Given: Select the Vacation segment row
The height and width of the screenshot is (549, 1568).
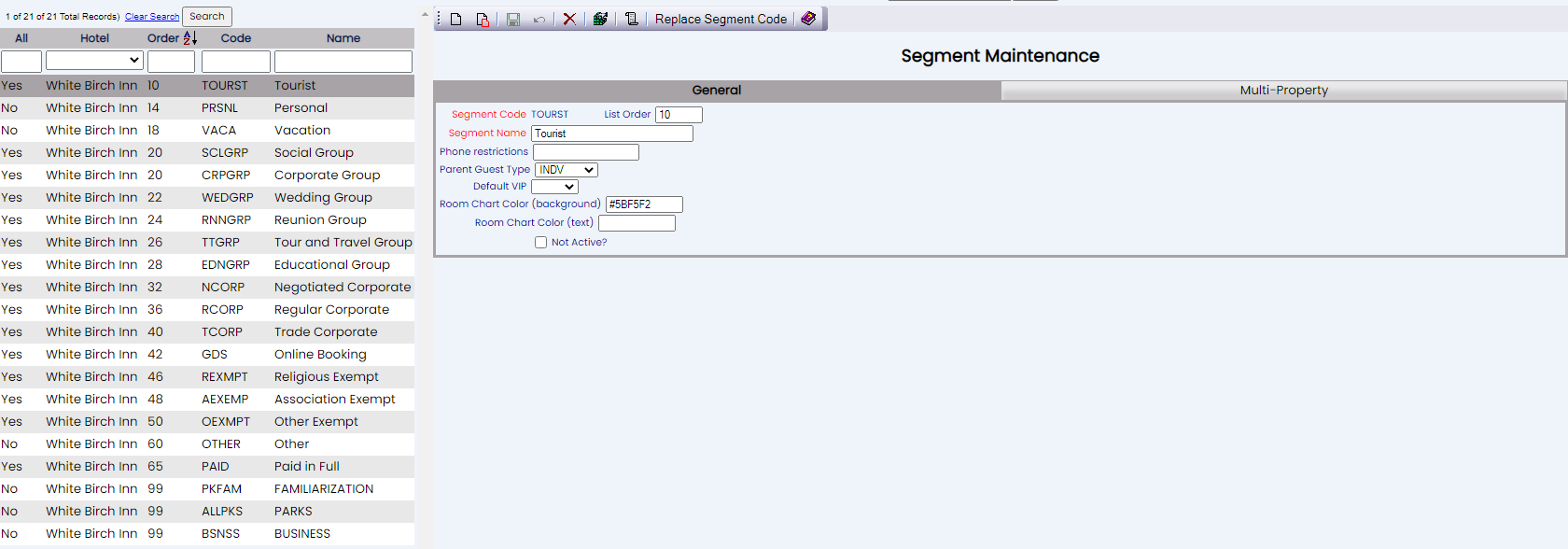Looking at the screenshot, I should point(207,130).
